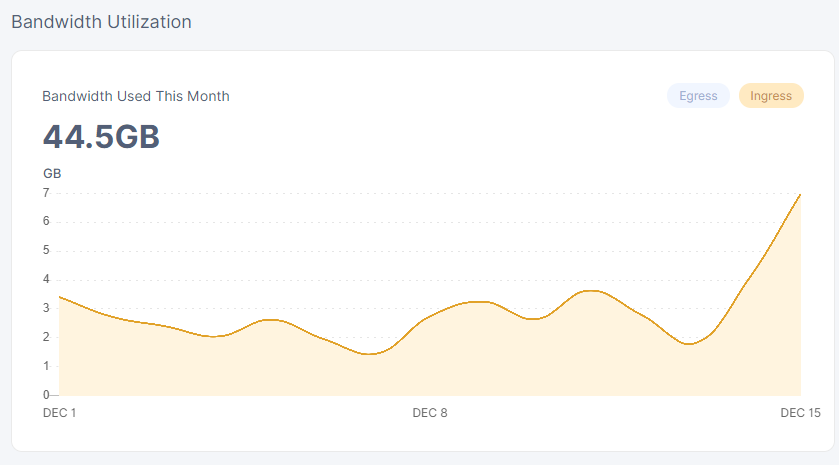This screenshot has height=465, width=839.
Task: Click the GB unit label above the axis
Action: coord(52,173)
